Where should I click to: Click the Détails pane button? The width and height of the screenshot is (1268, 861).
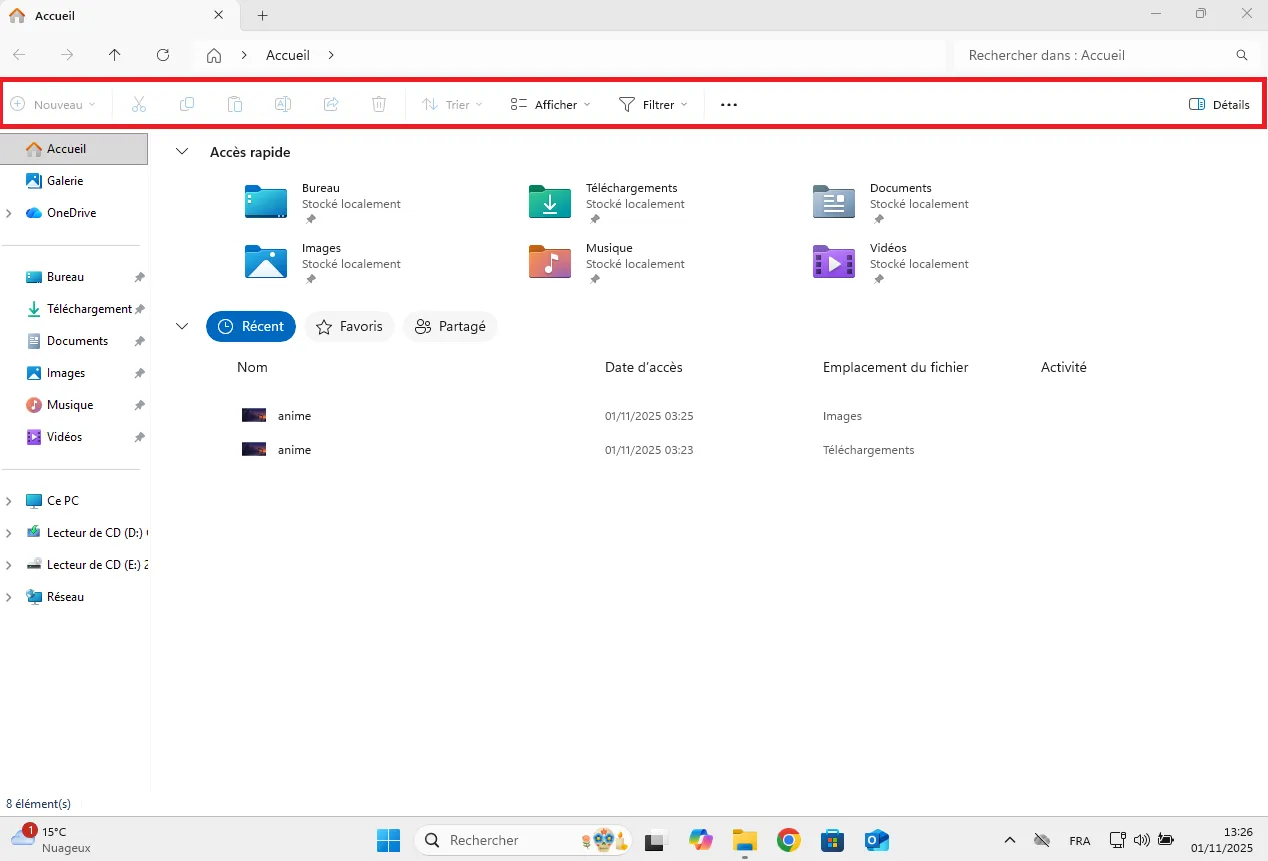pyautogui.click(x=1219, y=104)
